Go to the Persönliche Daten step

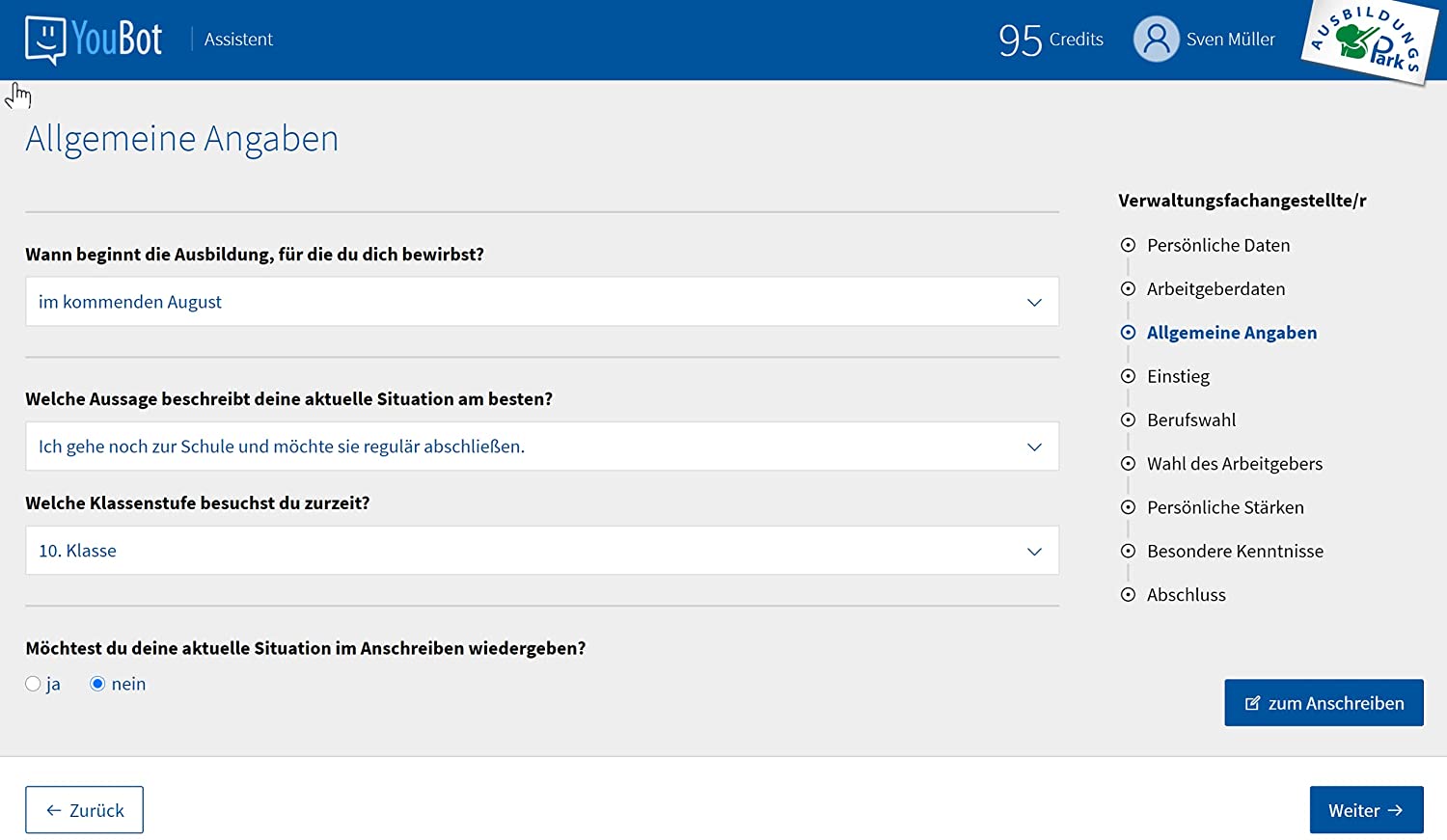1218,245
